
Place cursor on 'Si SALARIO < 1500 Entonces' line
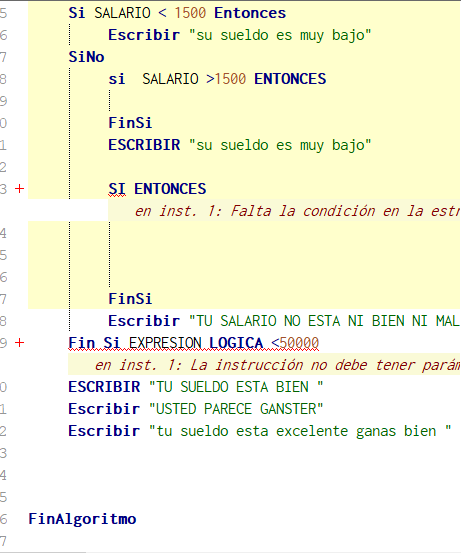(177, 13)
